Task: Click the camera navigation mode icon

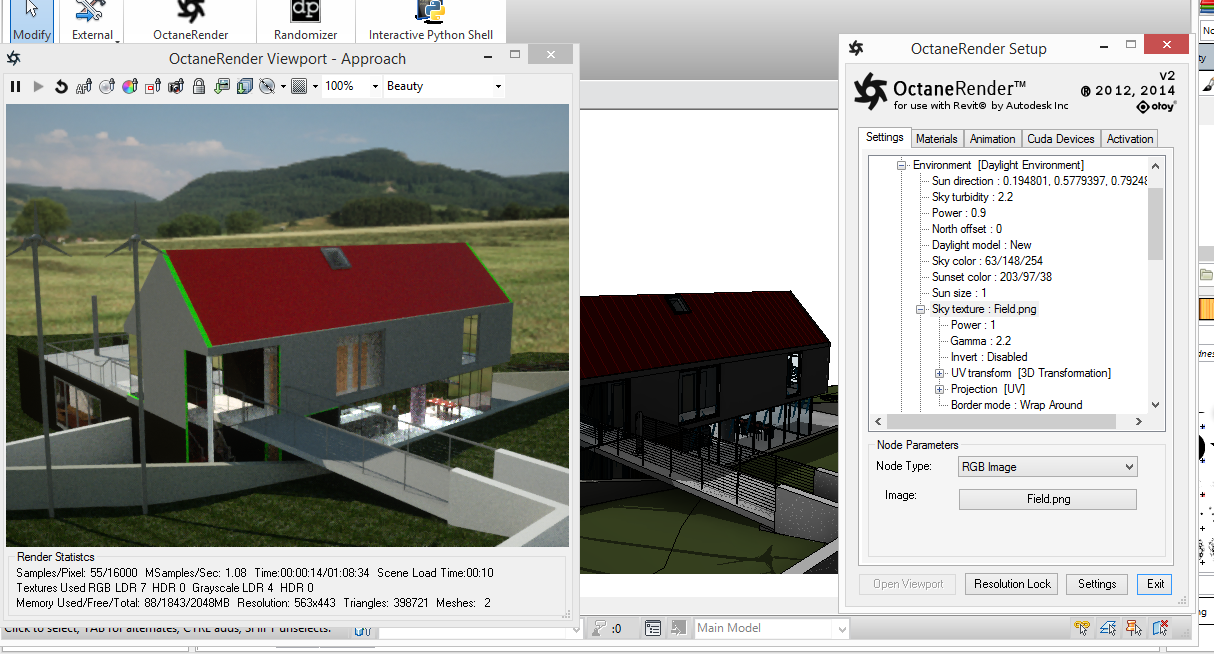Action: [267, 87]
